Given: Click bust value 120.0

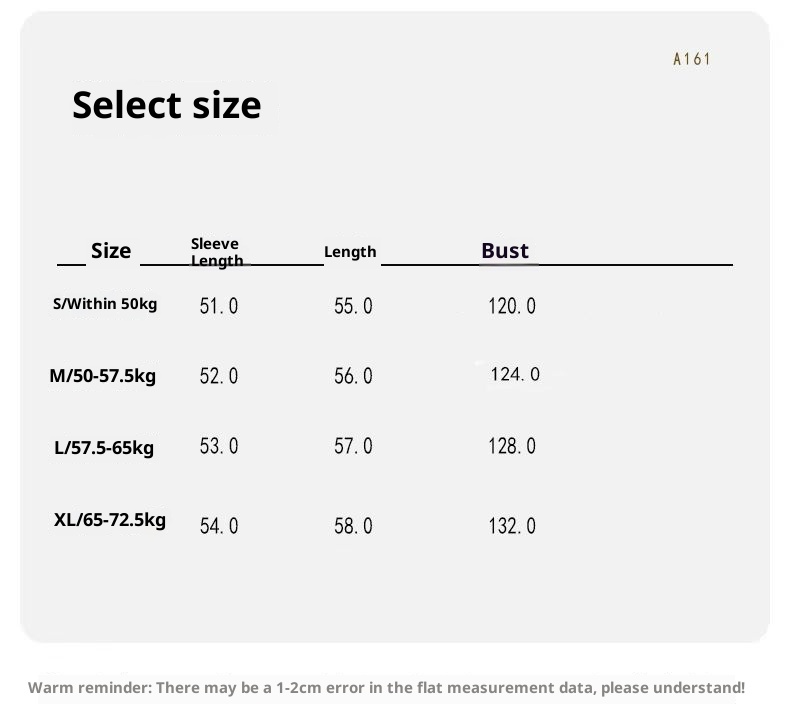Looking at the screenshot, I should [x=512, y=306].
